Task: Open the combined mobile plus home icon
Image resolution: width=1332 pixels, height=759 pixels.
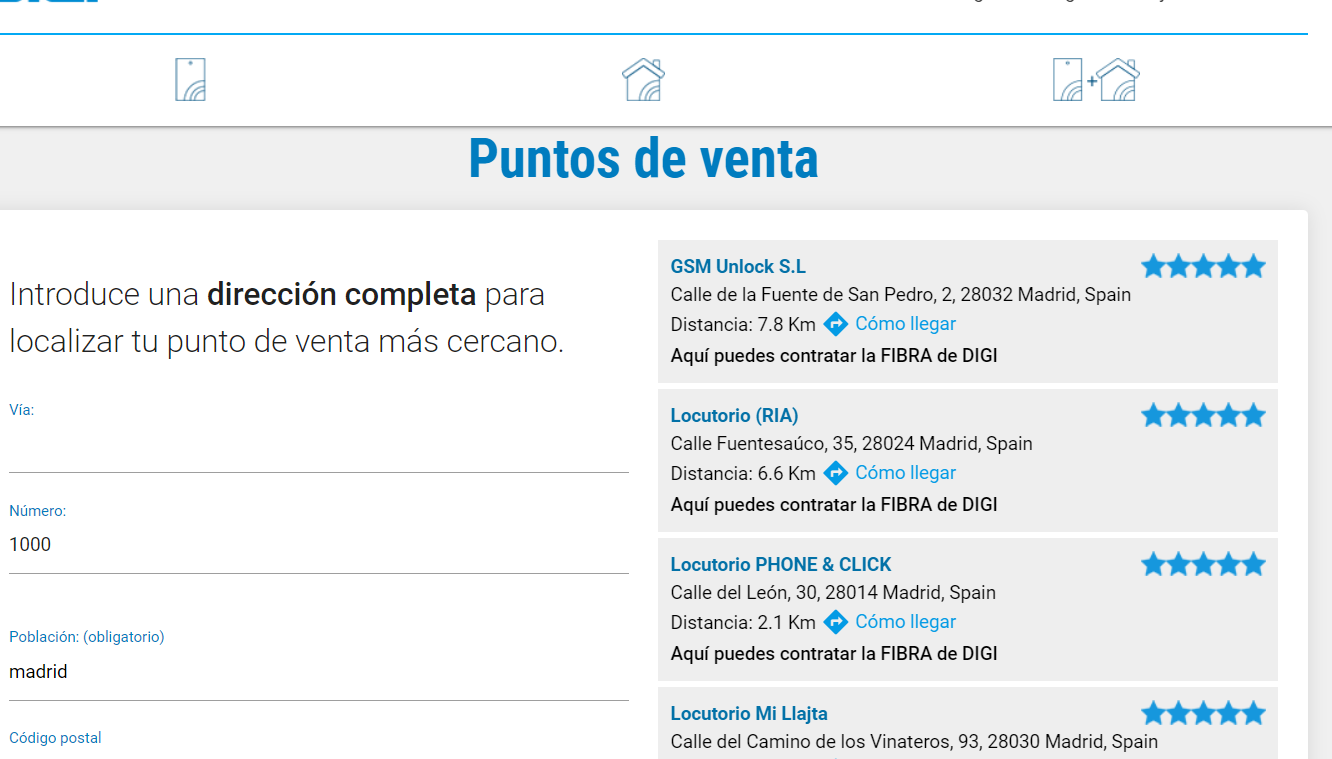Action: point(1096,80)
